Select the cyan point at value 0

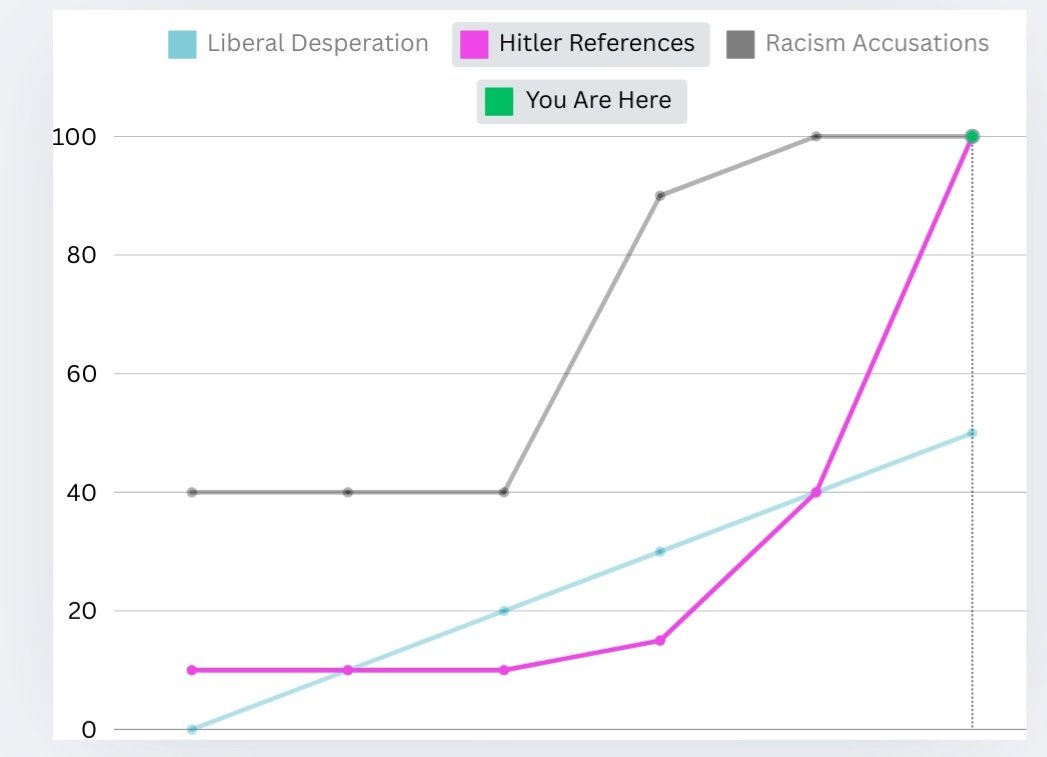pyautogui.click(x=192, y=729)
